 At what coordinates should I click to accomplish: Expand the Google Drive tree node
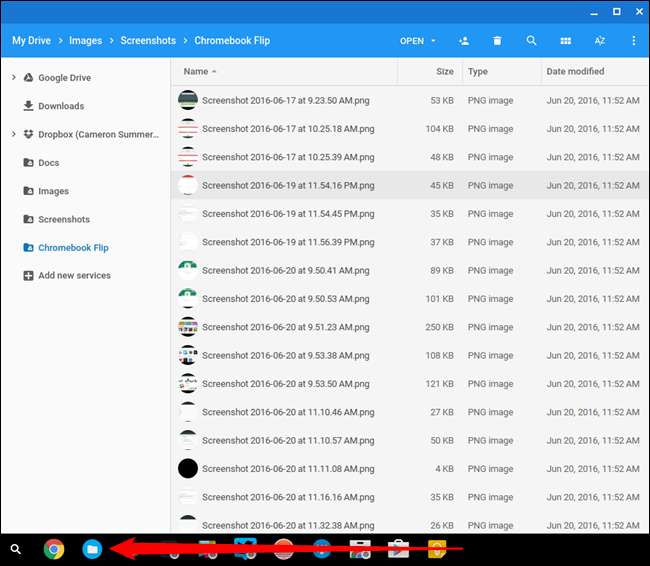point(13,78)
